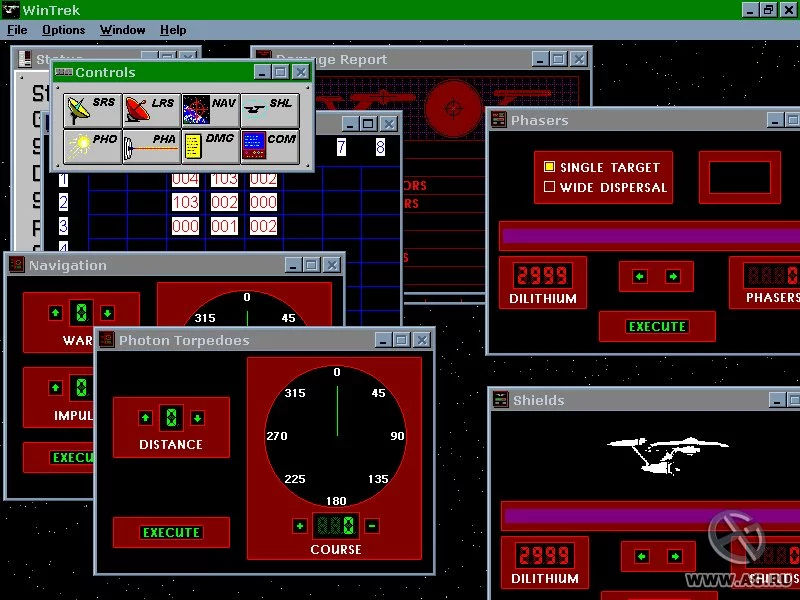Click the WinTrek application title icon
Screen dimensions: 800x600
[x=11, y=10]
